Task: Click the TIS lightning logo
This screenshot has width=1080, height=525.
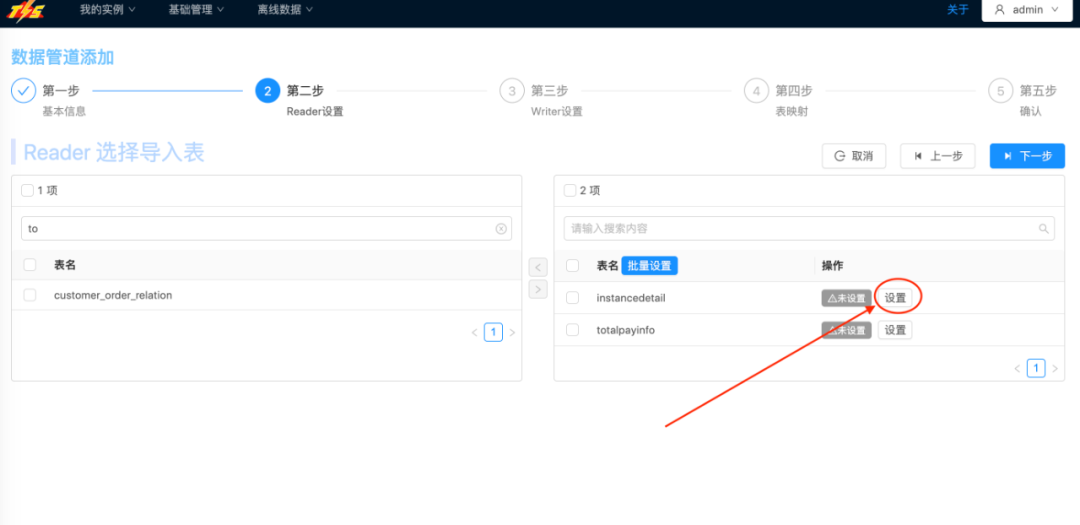Action: tap(27, 12)
